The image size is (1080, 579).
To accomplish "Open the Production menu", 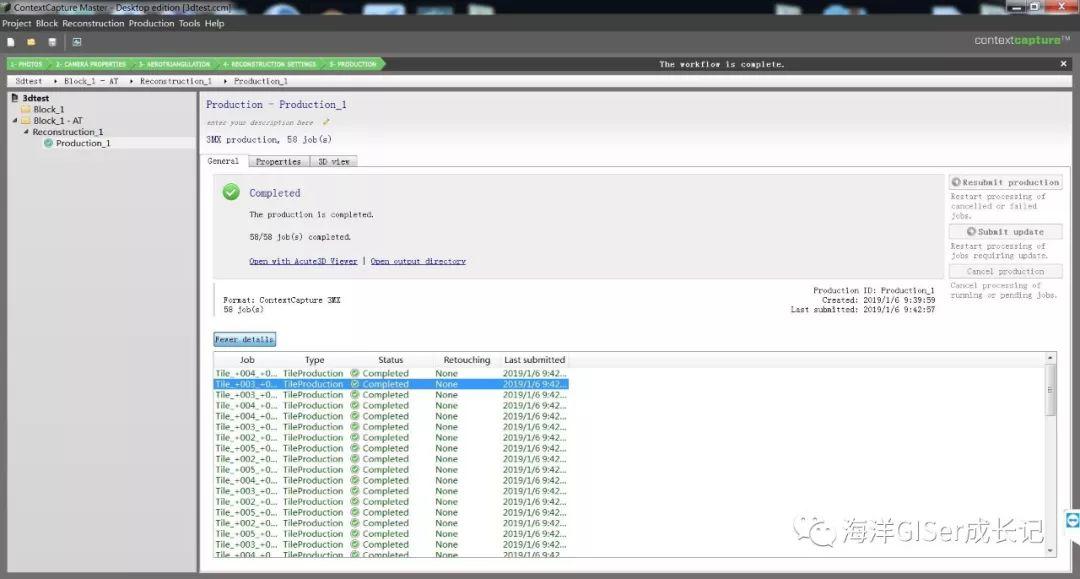I will (151, 23).
